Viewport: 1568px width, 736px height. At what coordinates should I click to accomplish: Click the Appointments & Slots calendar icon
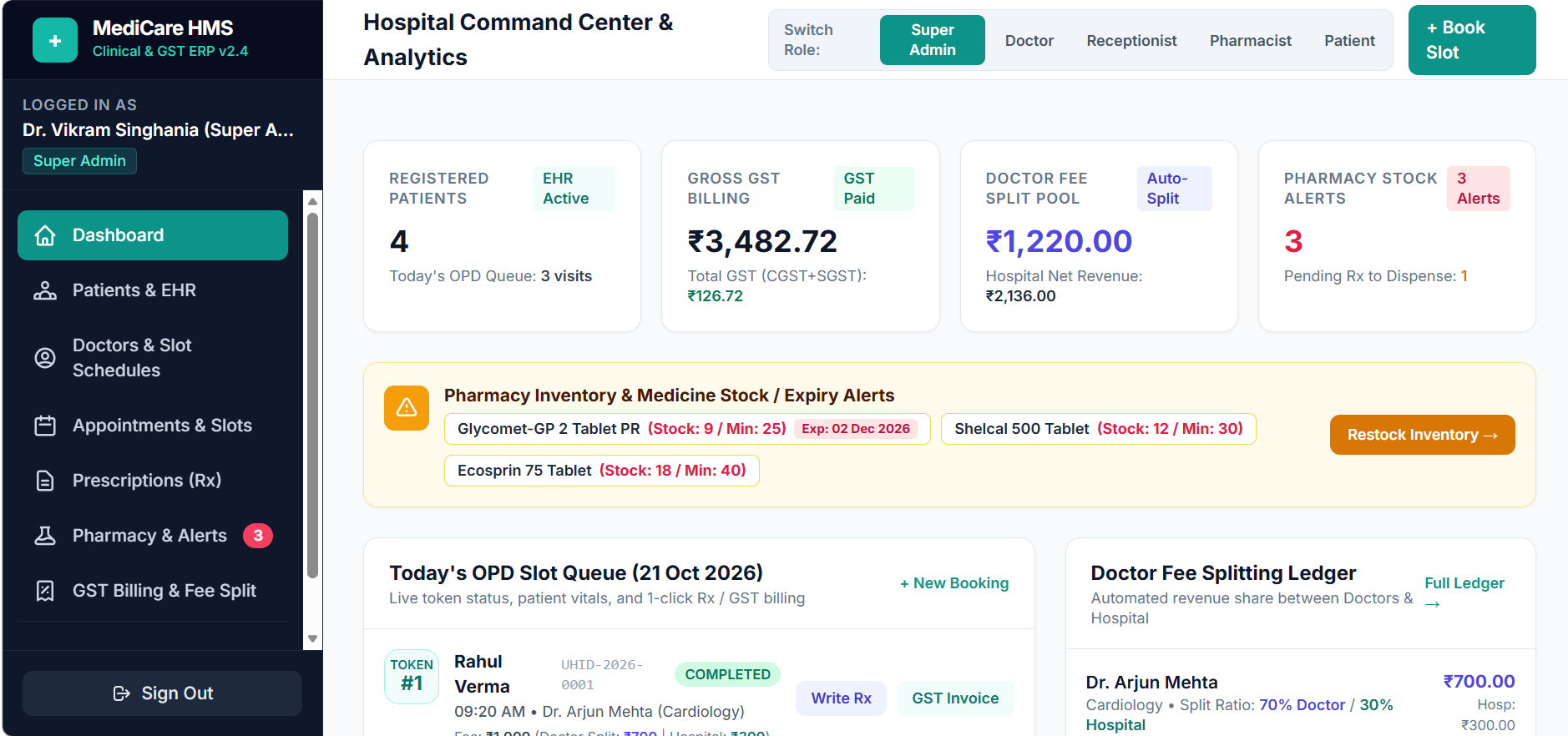click(45, 426)
